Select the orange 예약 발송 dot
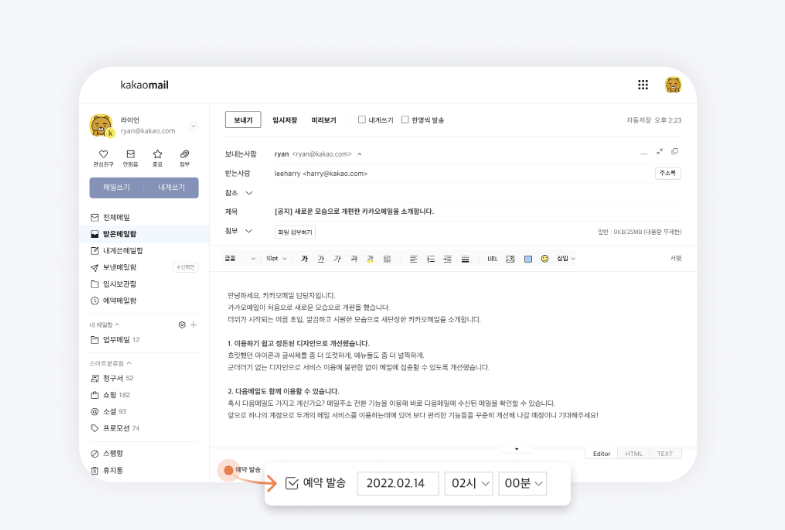The height and width of the screenshot is (530, 785). point(228,469)
